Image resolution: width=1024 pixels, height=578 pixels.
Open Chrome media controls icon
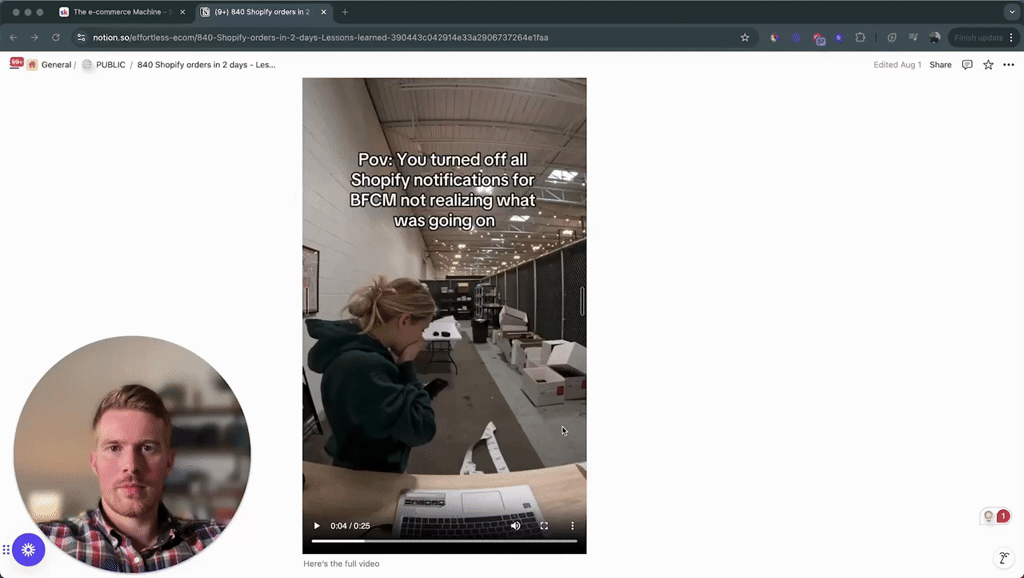[913, 38]
